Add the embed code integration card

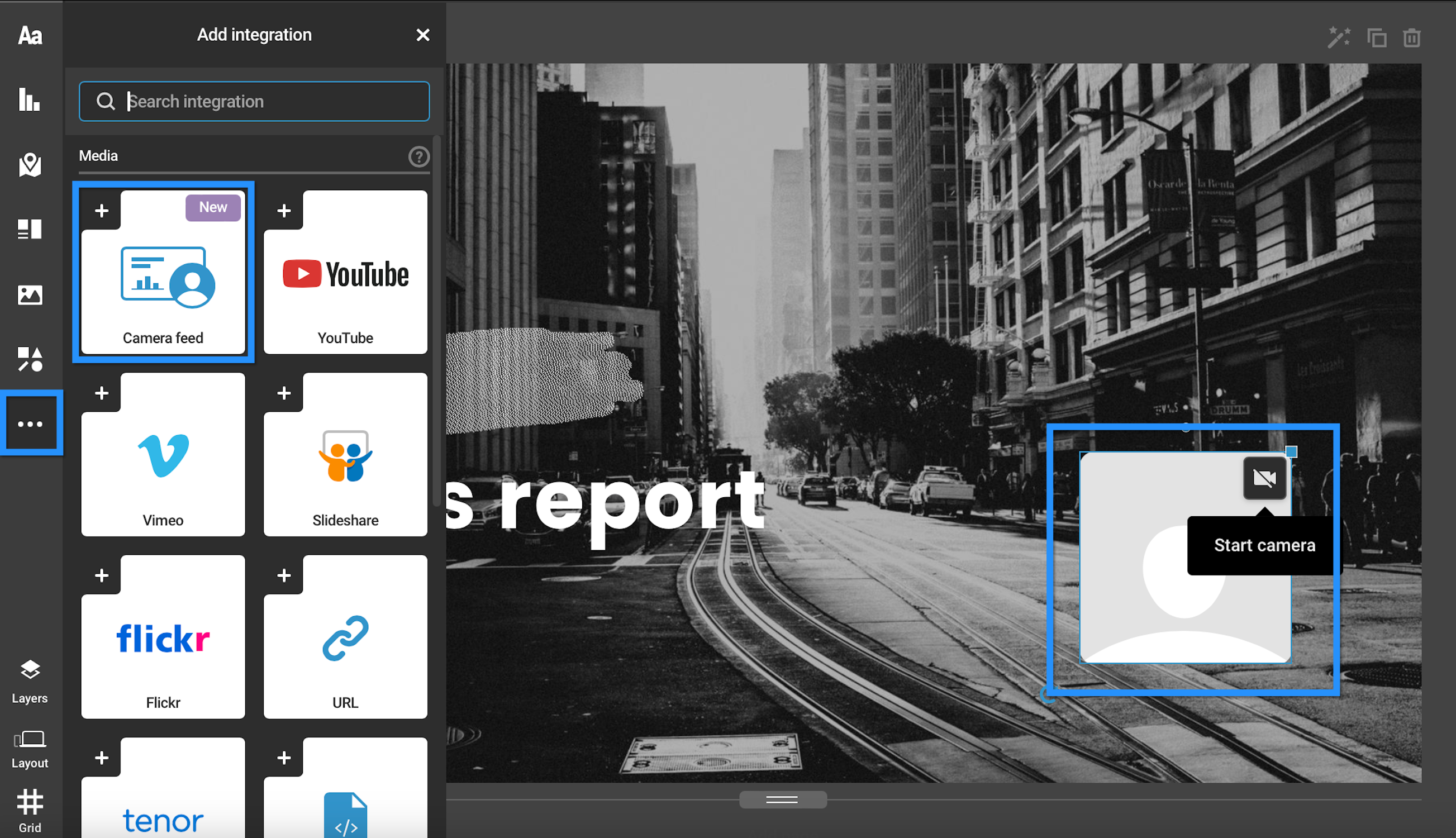(x=345, y=788)
